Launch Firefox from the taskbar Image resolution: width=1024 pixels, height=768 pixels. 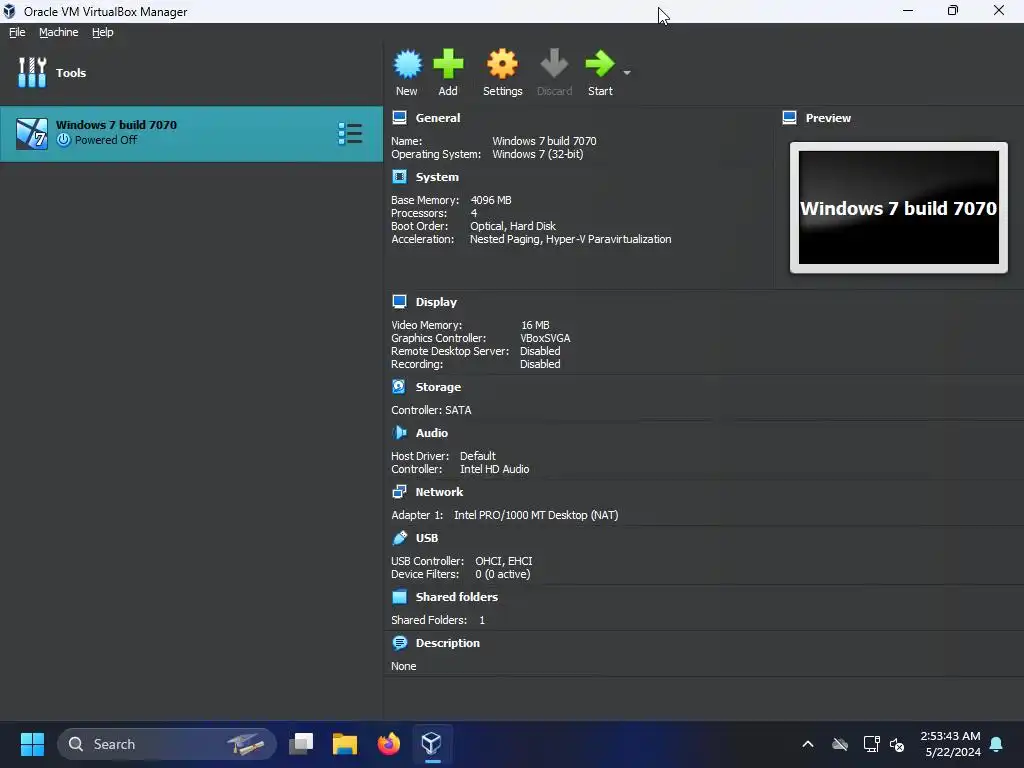(389, 744)
